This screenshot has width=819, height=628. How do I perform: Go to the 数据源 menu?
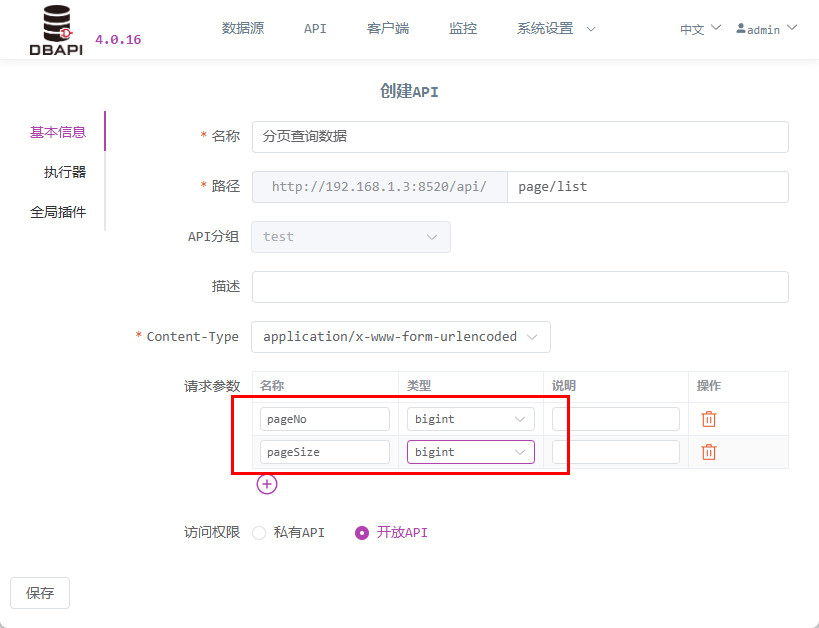click(243, 29)
